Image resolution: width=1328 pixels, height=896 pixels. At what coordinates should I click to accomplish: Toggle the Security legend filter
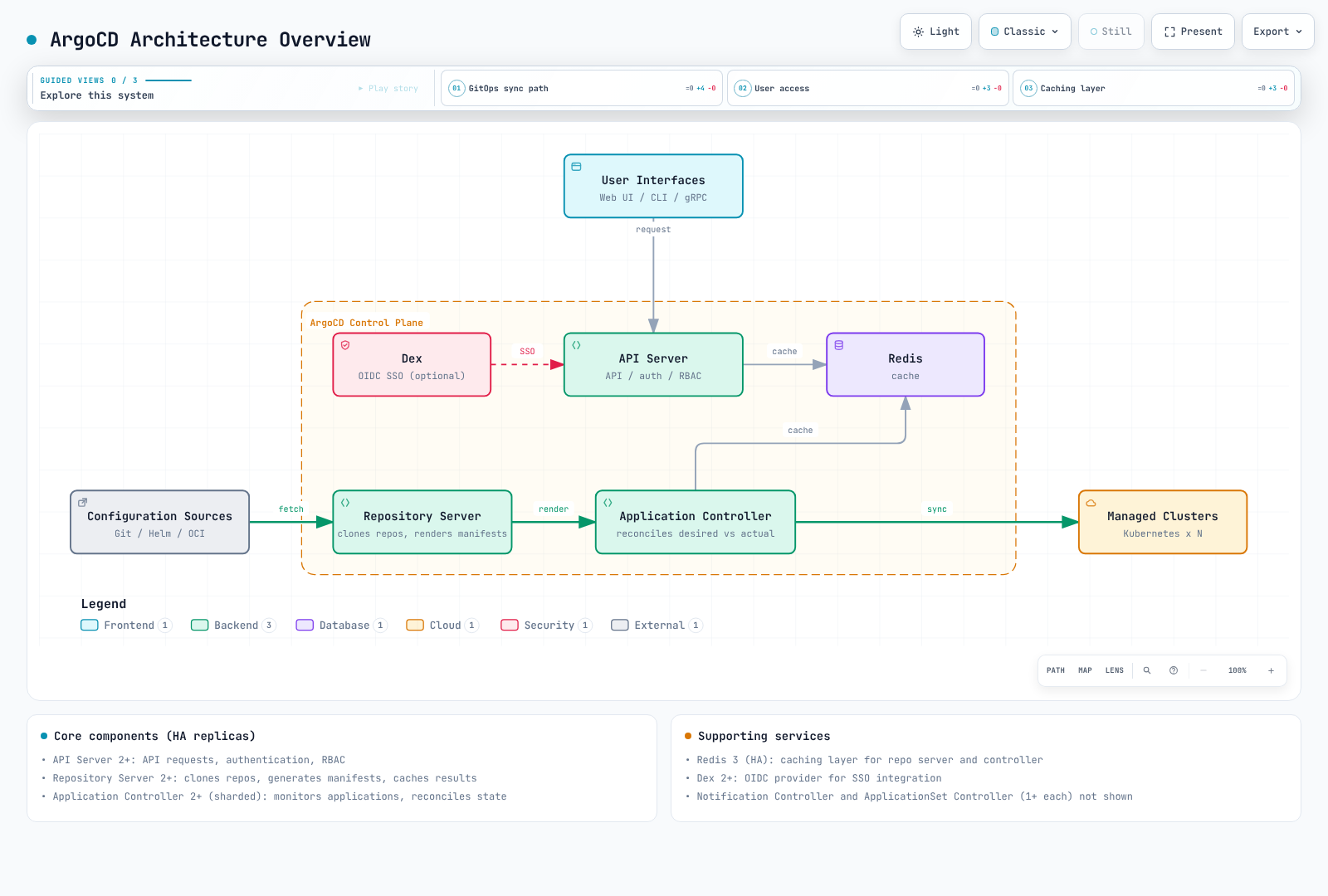click(546, 626)
